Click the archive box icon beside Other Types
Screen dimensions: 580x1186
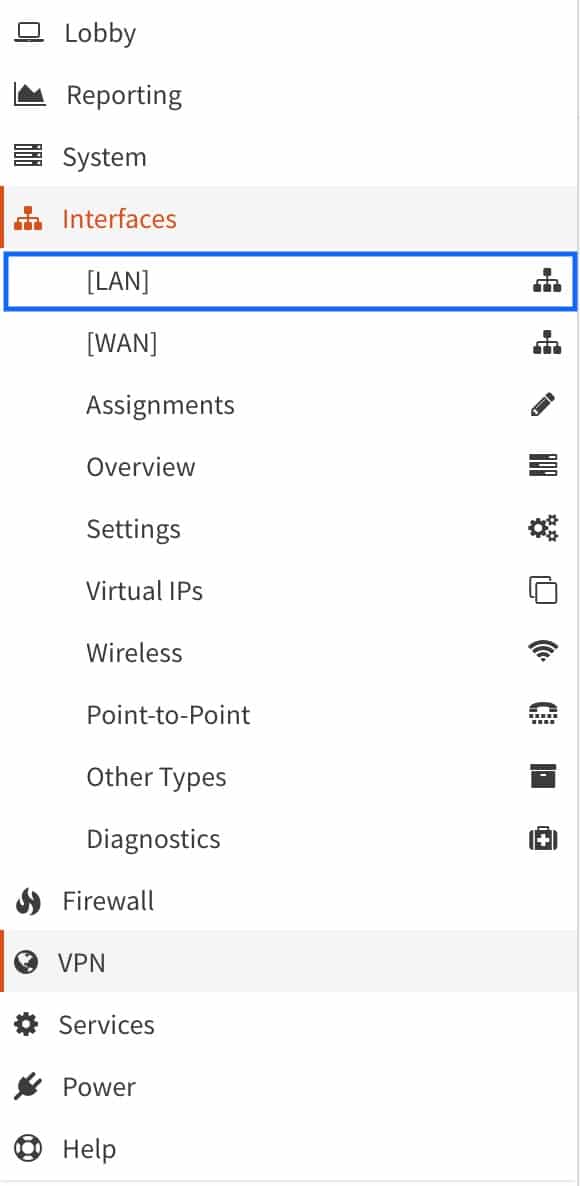543,776
